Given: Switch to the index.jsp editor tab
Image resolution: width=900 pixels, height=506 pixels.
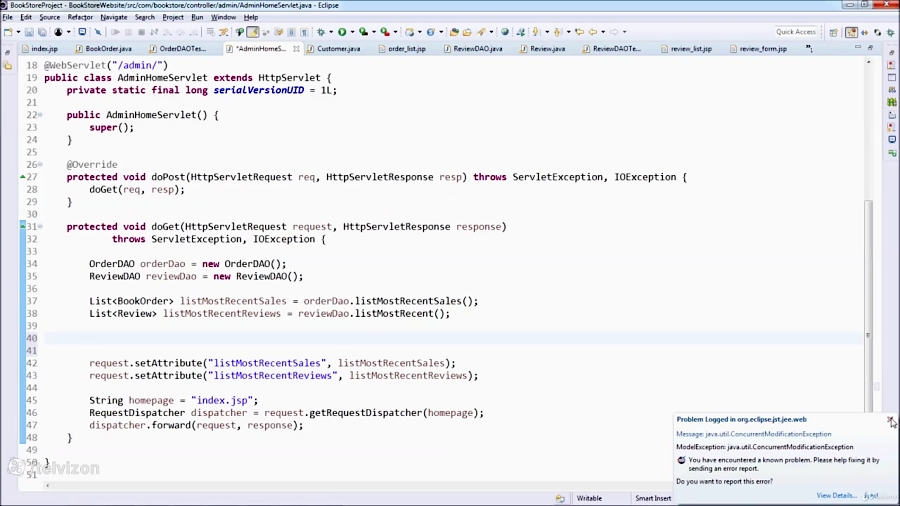Looking at the screenshot, I should [x=39, y=49].
